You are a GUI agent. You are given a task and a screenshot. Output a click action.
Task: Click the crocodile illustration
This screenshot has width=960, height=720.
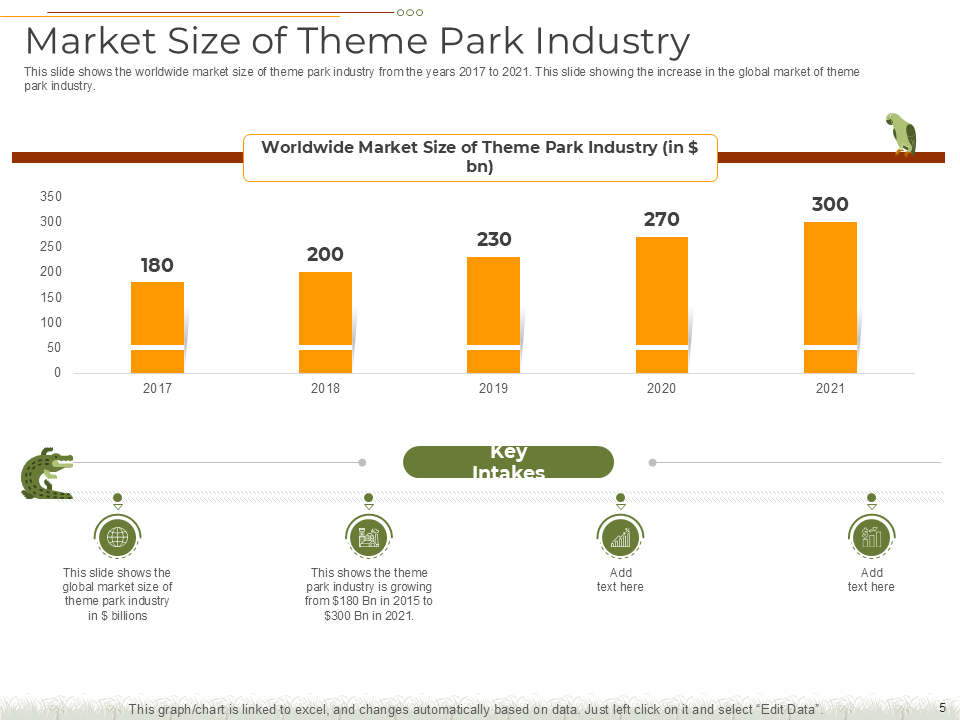(x=47, y=473)
